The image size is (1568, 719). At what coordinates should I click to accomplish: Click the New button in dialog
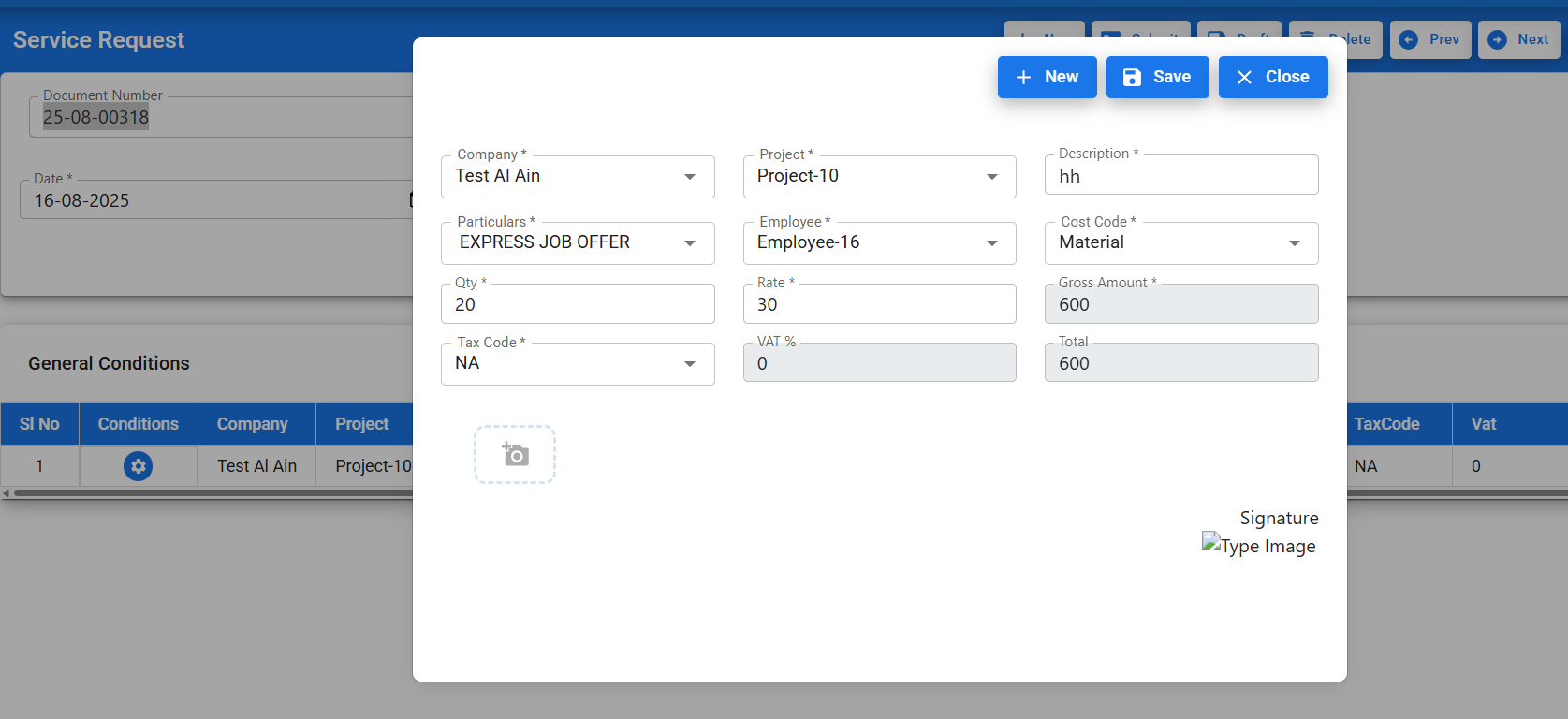(1047, 77)
